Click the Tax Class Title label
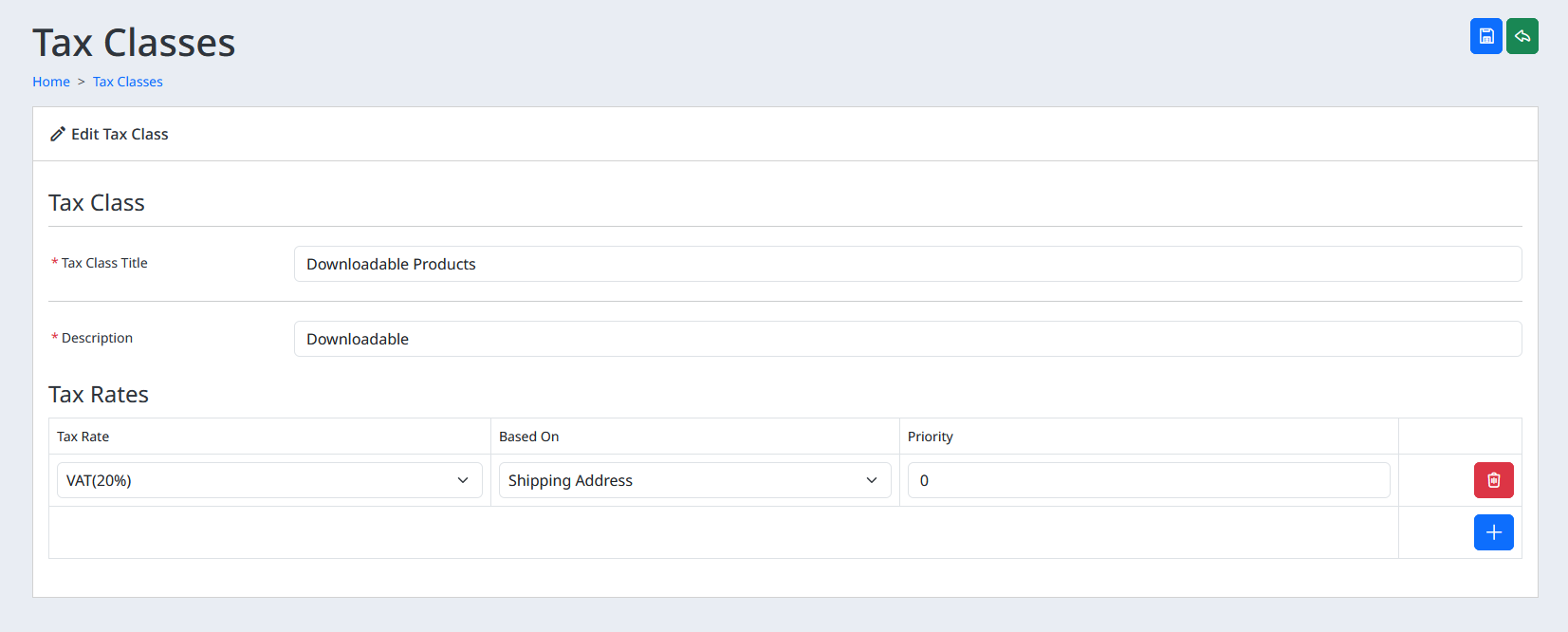The width and height of the screenshot is (1568, 632). point(104,263)
